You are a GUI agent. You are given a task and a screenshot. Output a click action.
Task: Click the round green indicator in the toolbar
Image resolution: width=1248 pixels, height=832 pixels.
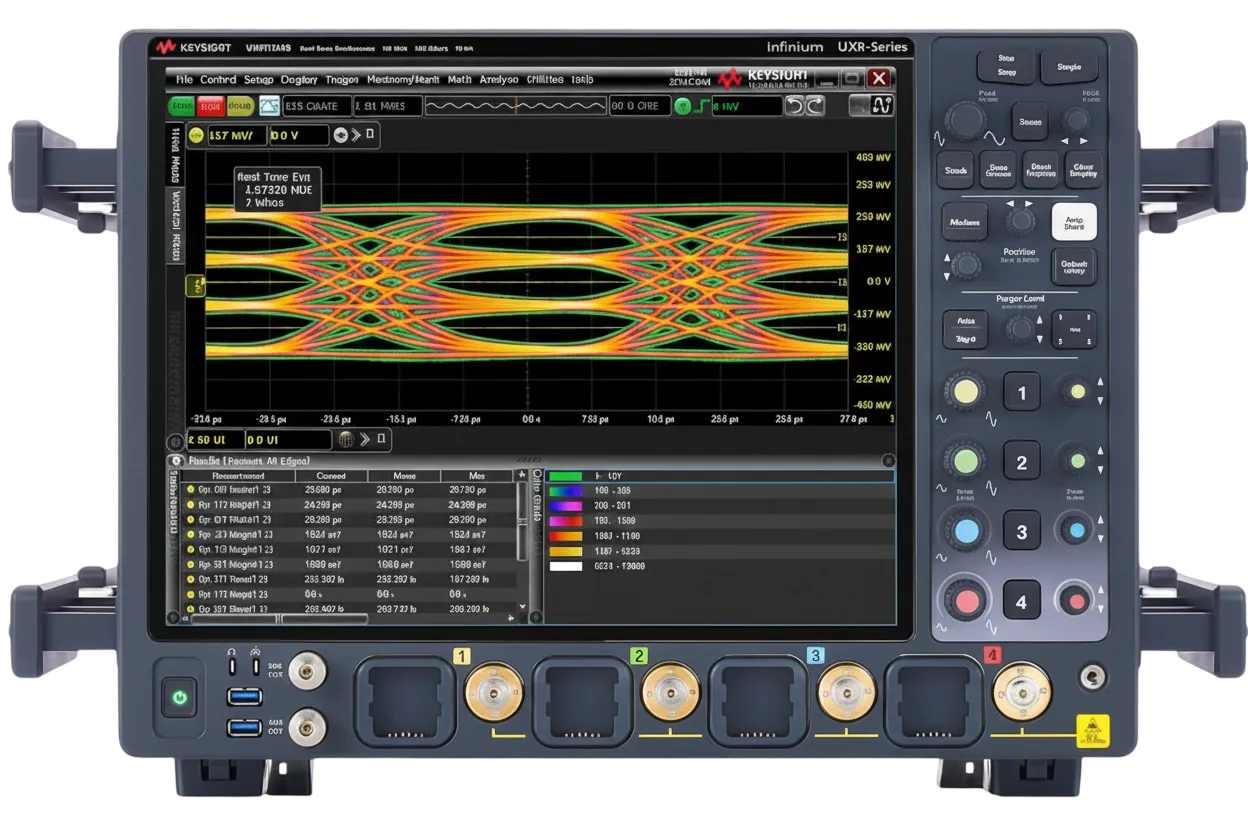tap(683, 106)
